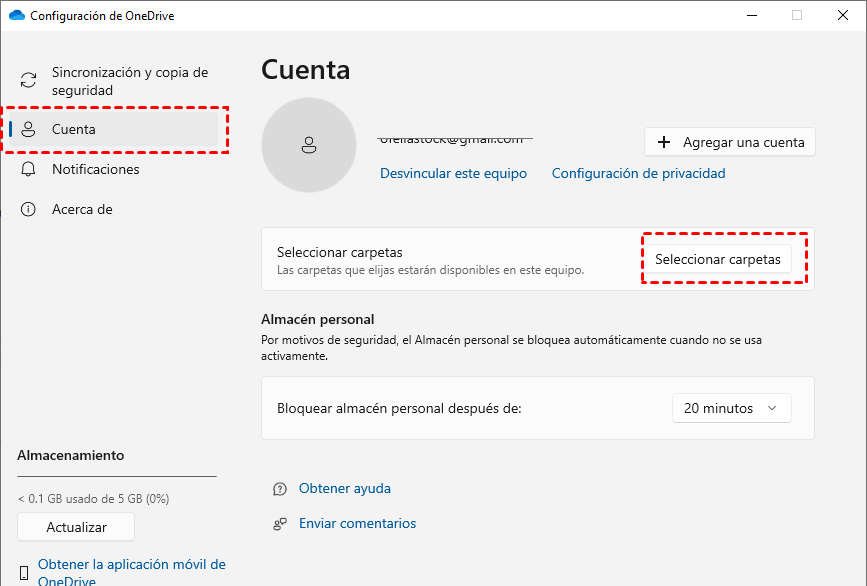This screenshot has height=586, width=867.
Task: Click the info icon beside Acerca de
Action: [28, 210]
